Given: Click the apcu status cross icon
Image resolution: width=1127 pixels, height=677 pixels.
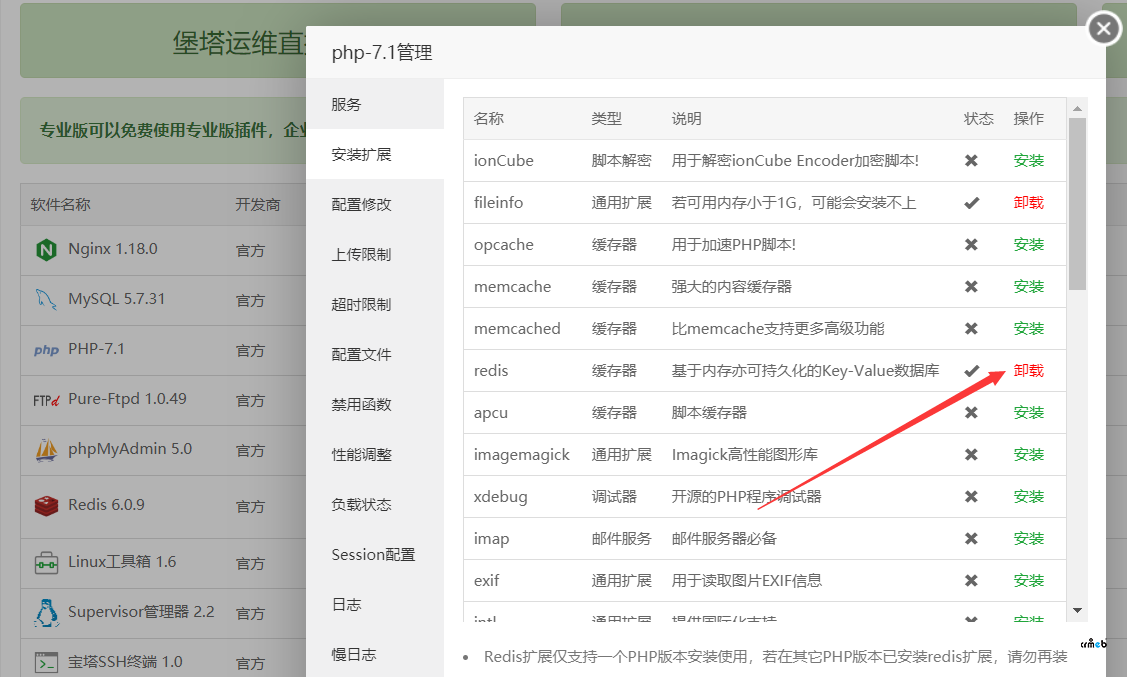Looking at the screenshot, I should pos(971,413).
